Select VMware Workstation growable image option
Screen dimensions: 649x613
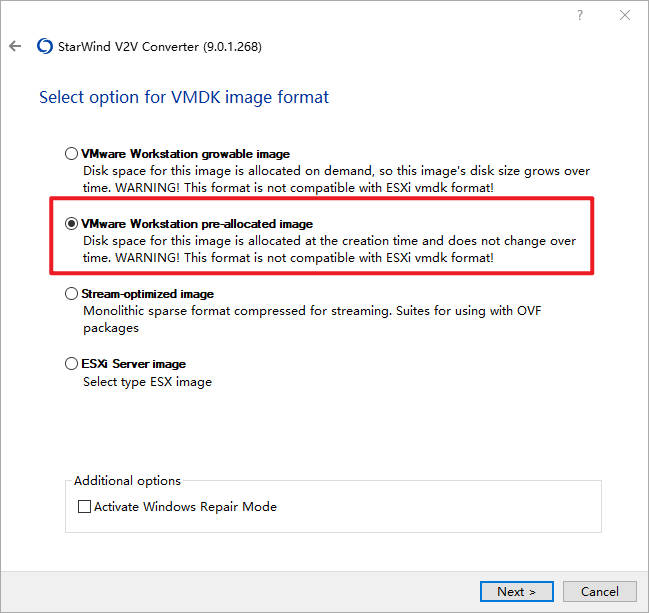71,154
